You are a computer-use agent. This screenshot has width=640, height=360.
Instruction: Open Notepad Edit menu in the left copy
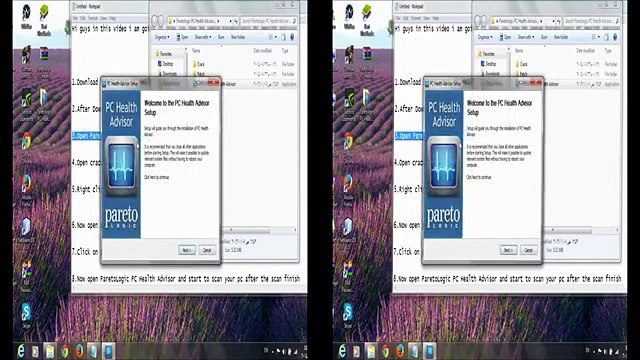[83, 18]
